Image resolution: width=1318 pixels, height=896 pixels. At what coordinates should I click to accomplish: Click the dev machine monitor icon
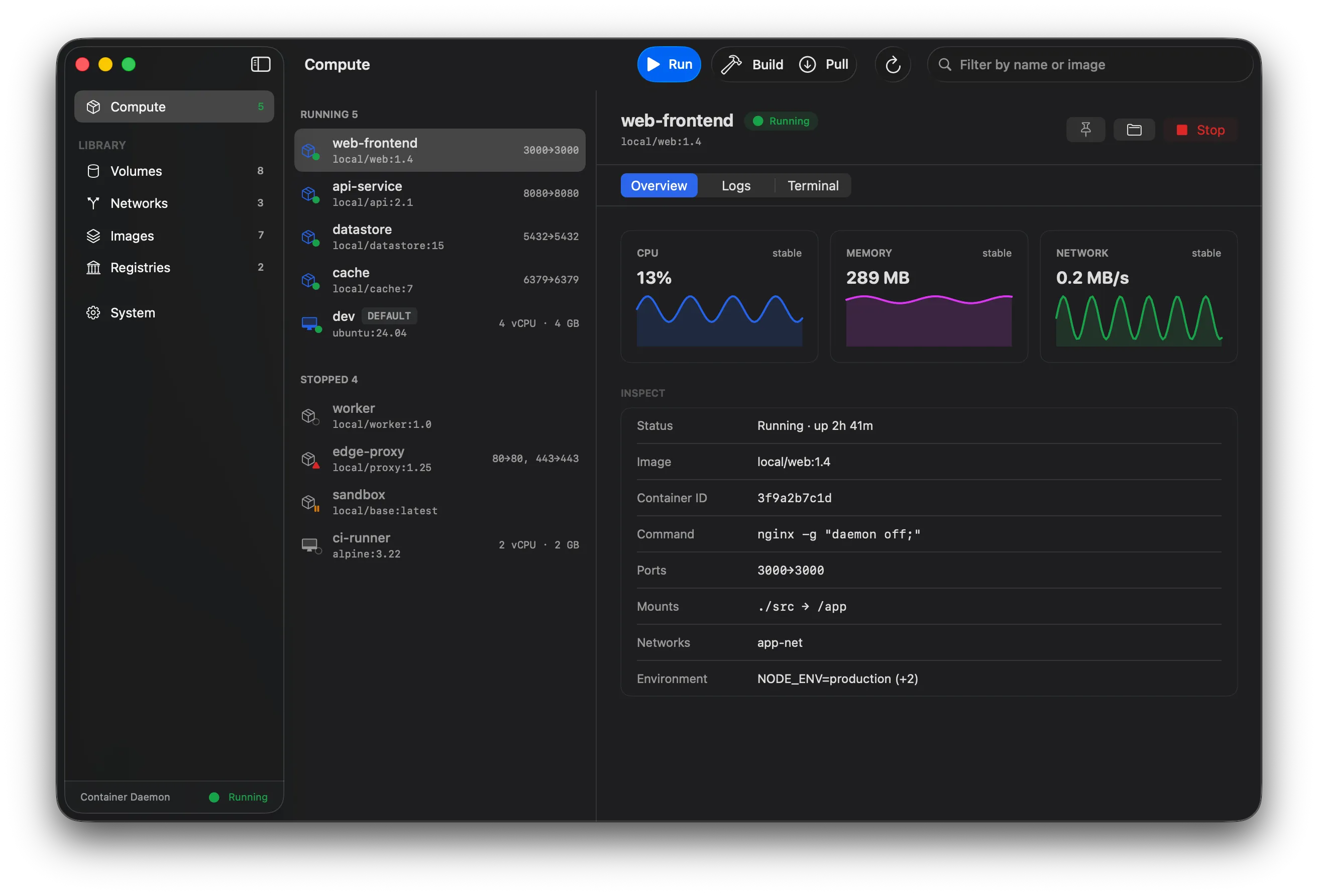tap(310, 324)
